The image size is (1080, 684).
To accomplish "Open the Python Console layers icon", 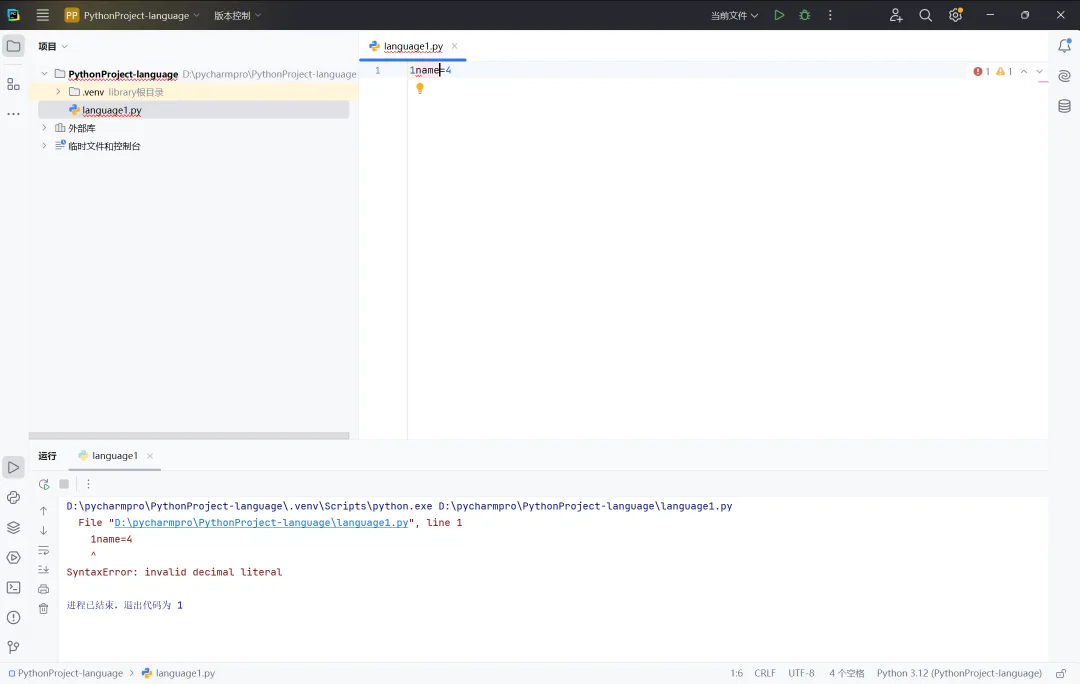I will (13, 528).
